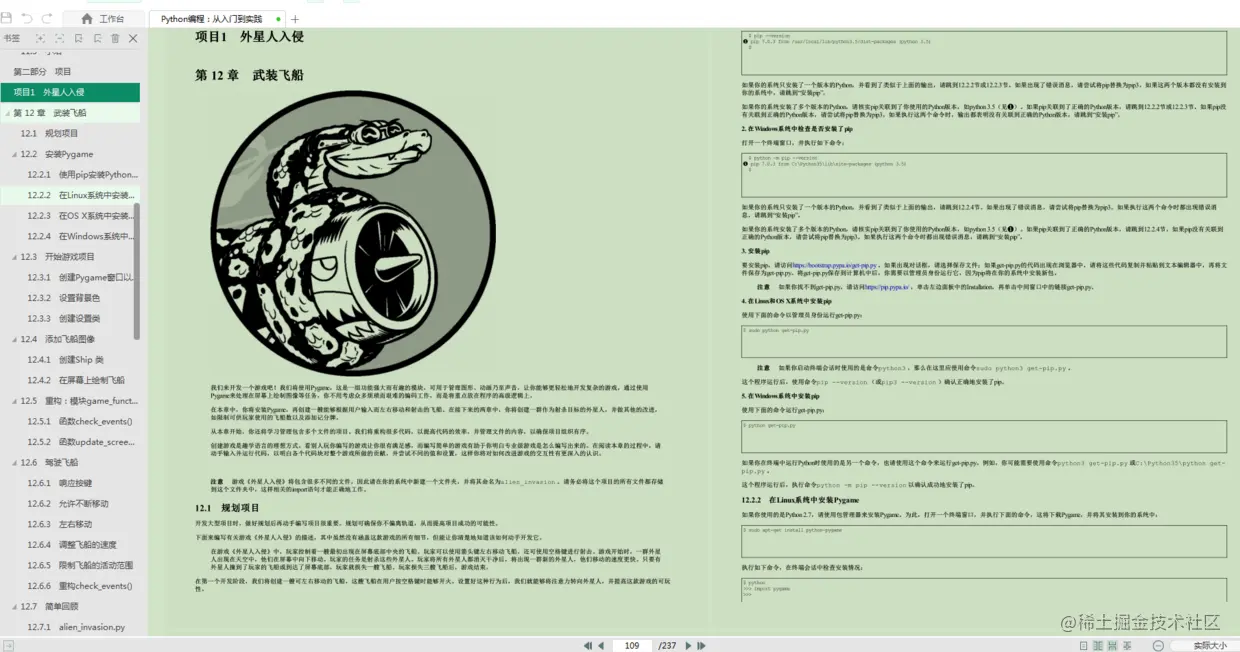Open bookmark 12.6.5 限制飞船的活动范围
1240x652 pixels.
point(81,565)
